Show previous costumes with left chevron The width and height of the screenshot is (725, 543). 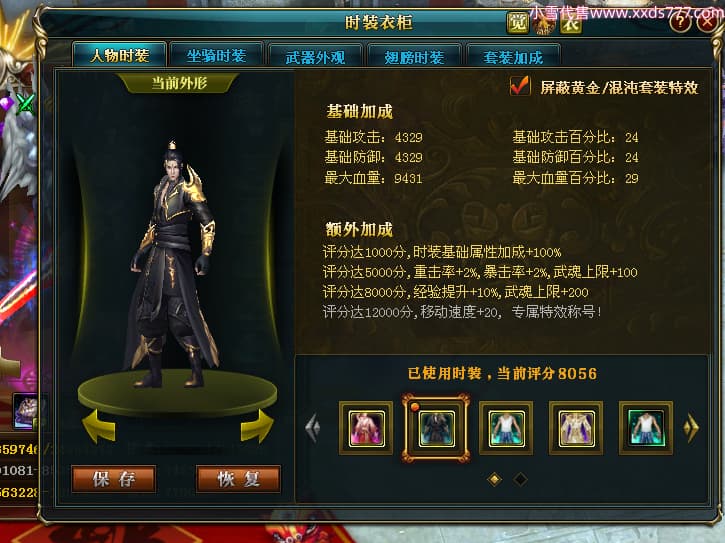313,428
